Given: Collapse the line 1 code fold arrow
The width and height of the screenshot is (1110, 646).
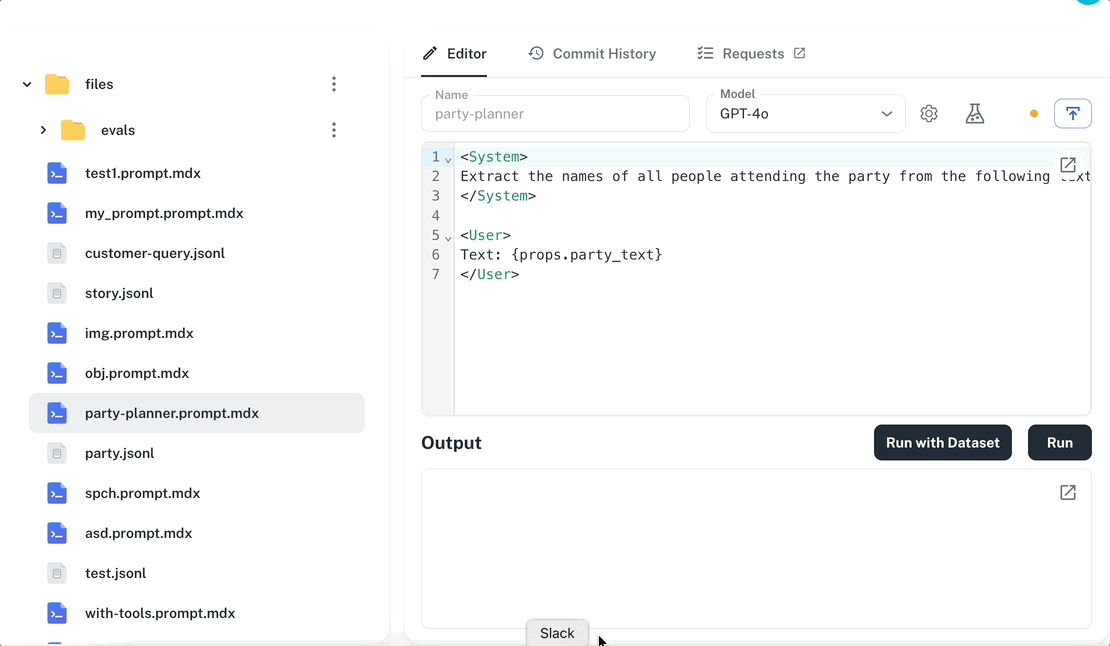Looking at the screenshot, I should click(x=447, y=157).
